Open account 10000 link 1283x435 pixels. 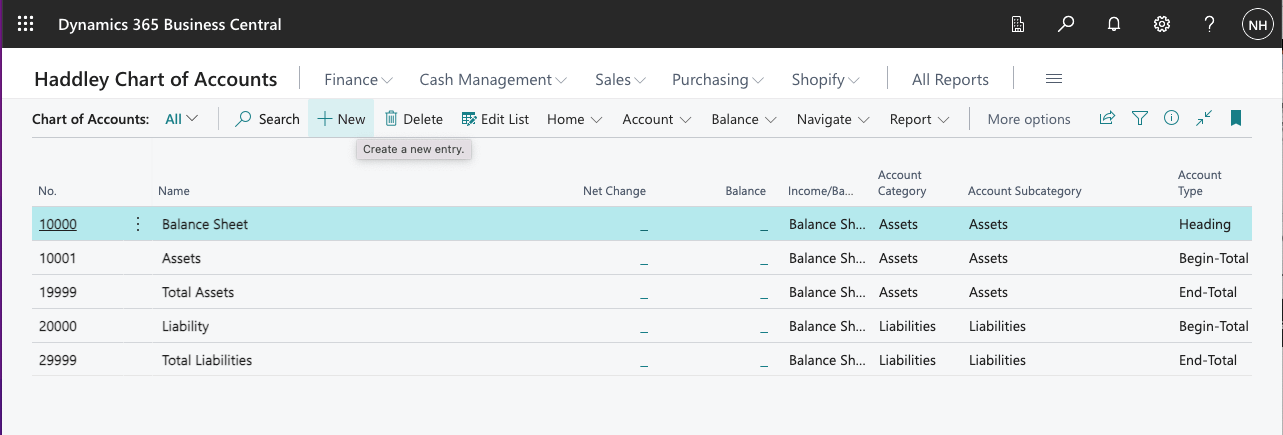coord(58,225)
